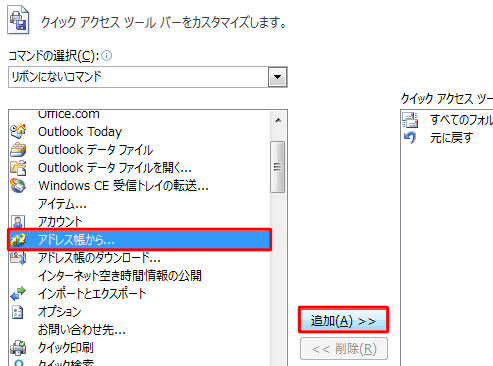Click the << 削除(R) button
The height and width of the screenshot is (366, 493).
344,349
